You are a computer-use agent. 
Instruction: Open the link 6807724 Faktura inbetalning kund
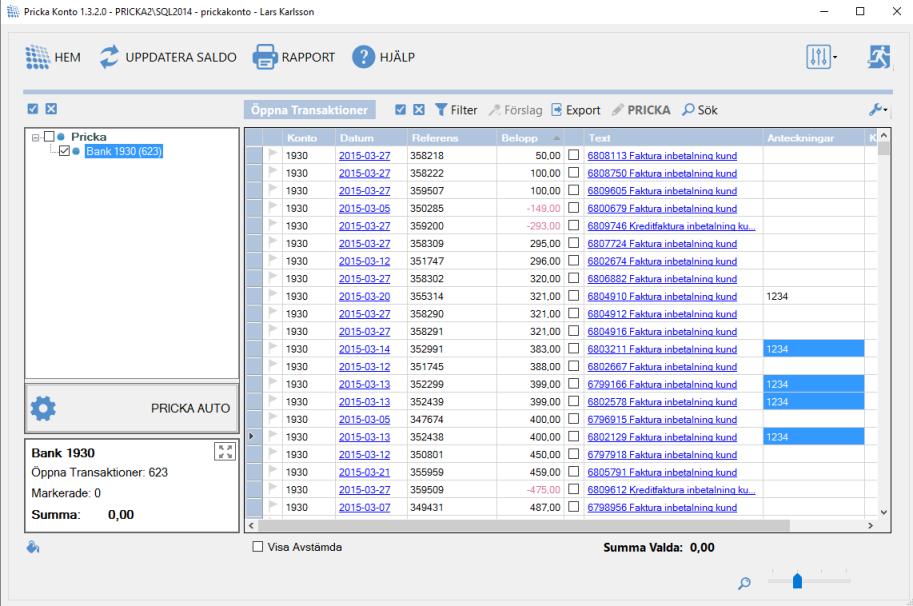662,244
